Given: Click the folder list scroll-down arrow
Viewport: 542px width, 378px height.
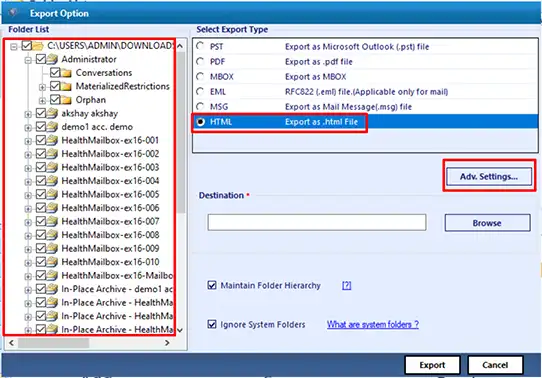Looking at the screenshot, I should tap(180, 330).
